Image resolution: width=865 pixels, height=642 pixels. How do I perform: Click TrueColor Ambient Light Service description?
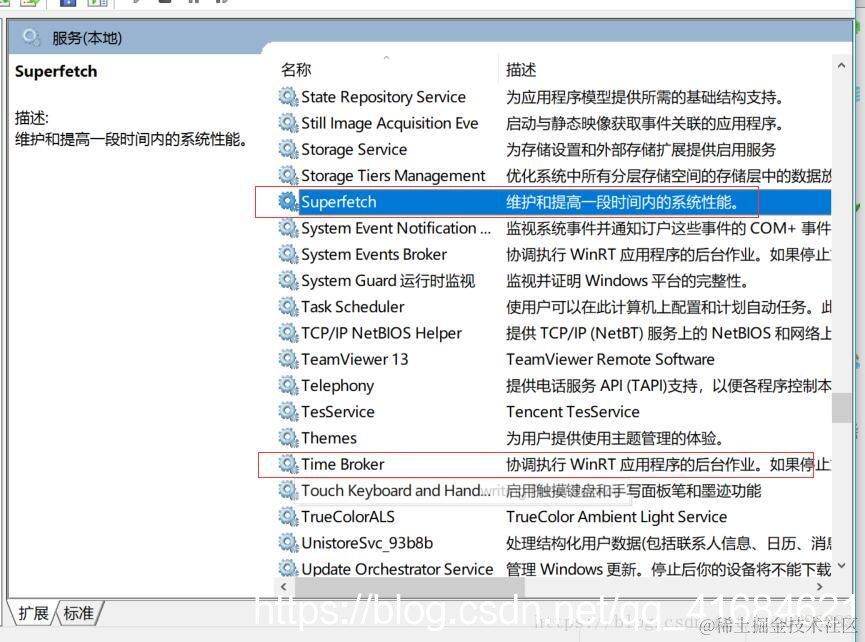click(x=617, y=517)
